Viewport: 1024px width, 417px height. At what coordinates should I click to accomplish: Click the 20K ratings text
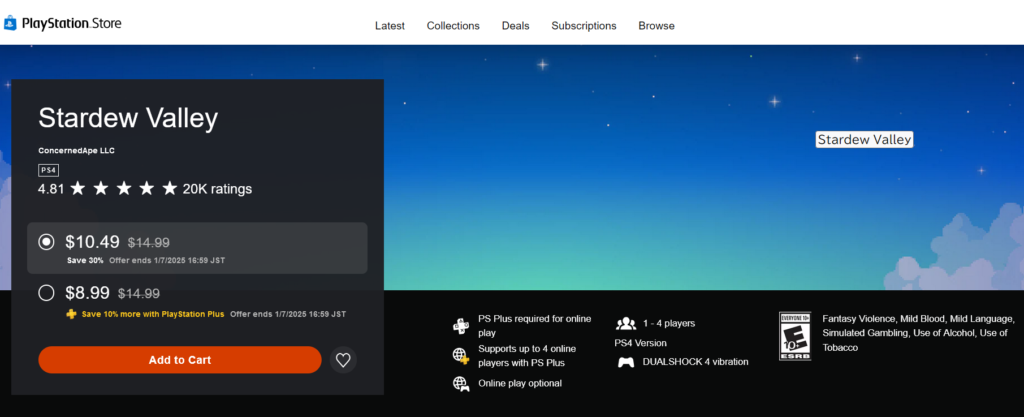click(x=217, y=189)
